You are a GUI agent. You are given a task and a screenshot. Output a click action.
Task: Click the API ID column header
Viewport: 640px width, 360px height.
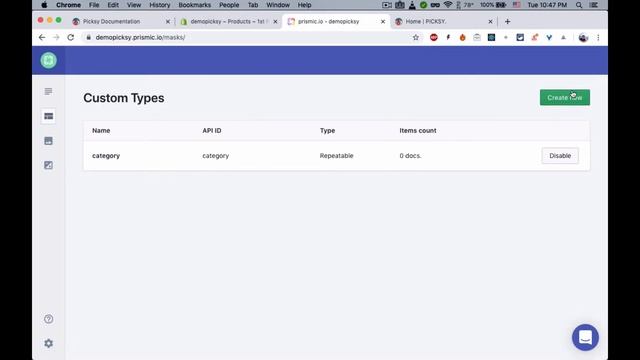(212, 131)
